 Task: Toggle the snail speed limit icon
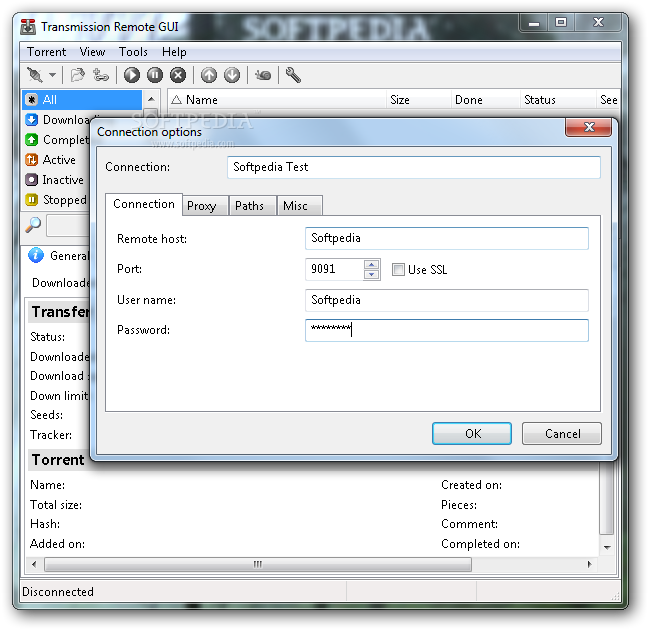[263, 75]
